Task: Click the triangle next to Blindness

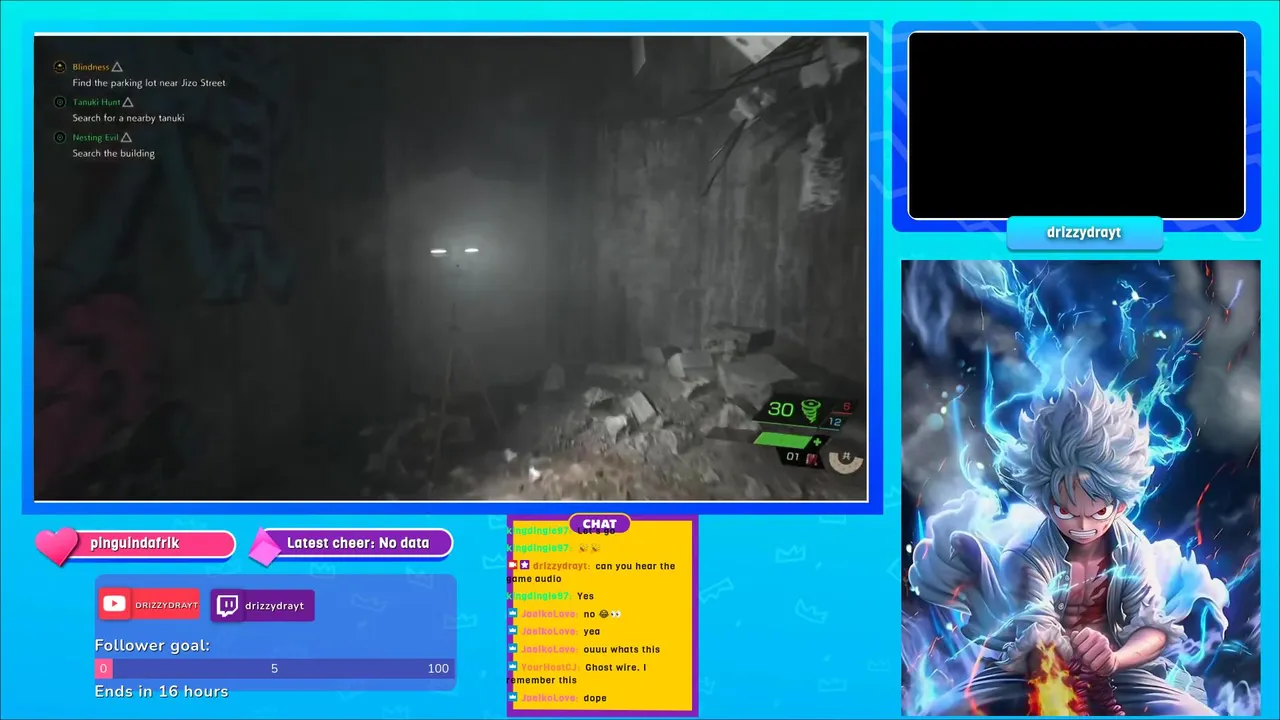Action: pyautogui.click(x=117, y=67)
